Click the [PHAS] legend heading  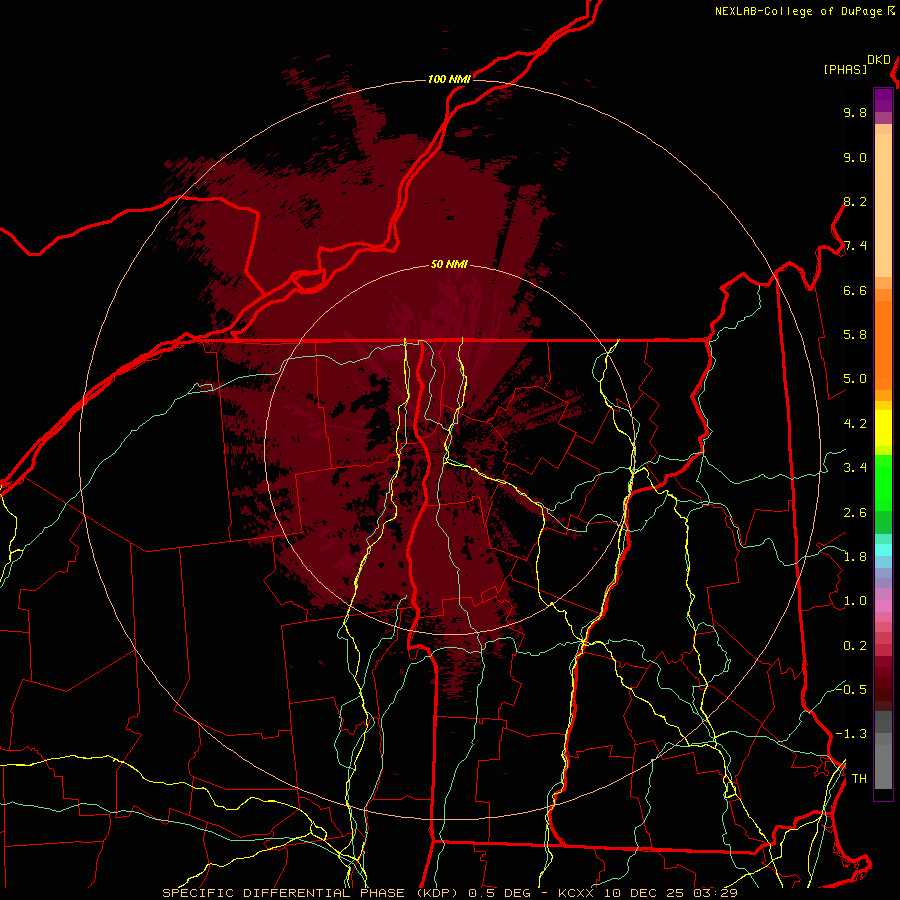(845, 69)
